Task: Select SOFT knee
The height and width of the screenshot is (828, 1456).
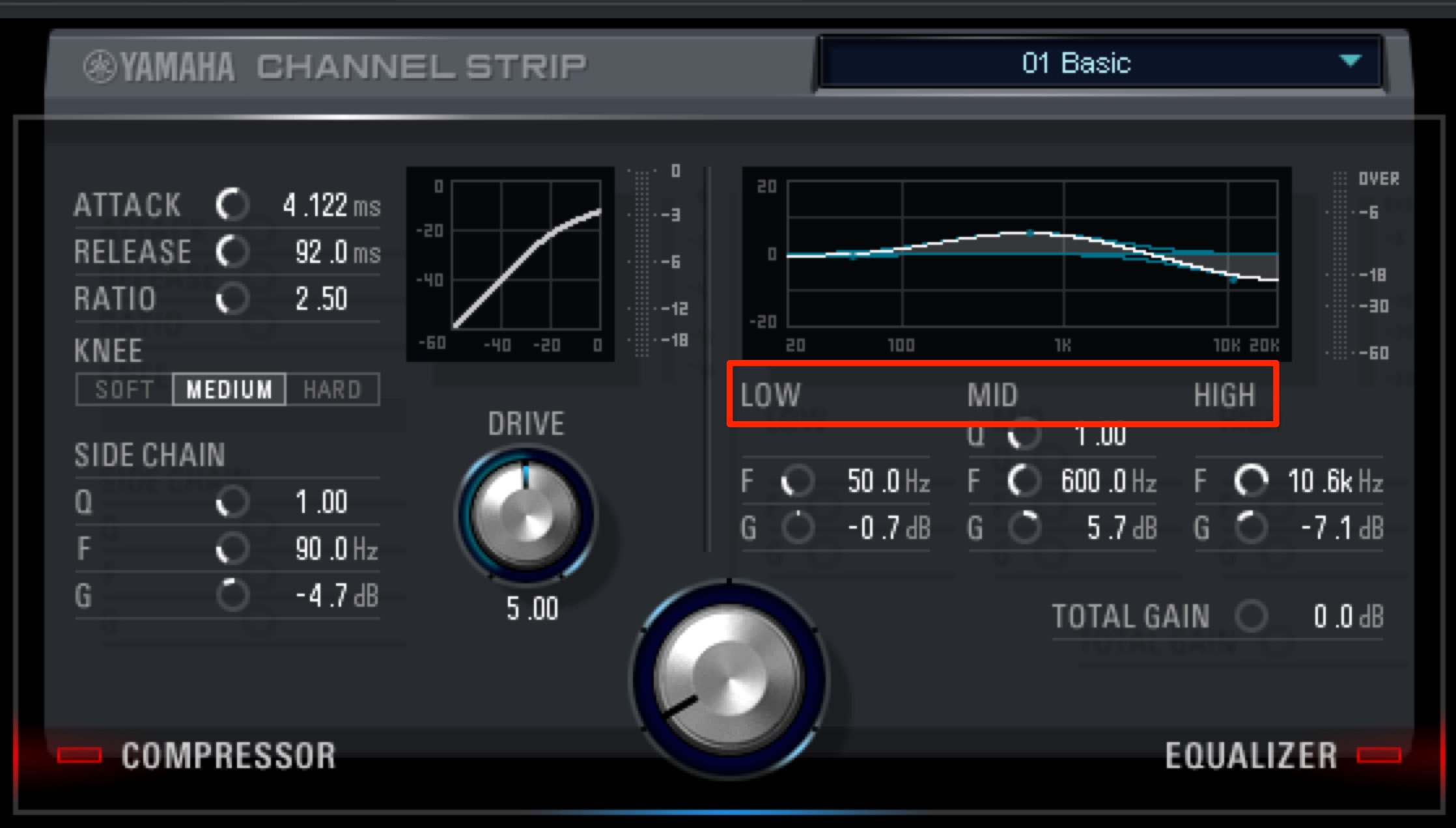Action: (124, 389)
